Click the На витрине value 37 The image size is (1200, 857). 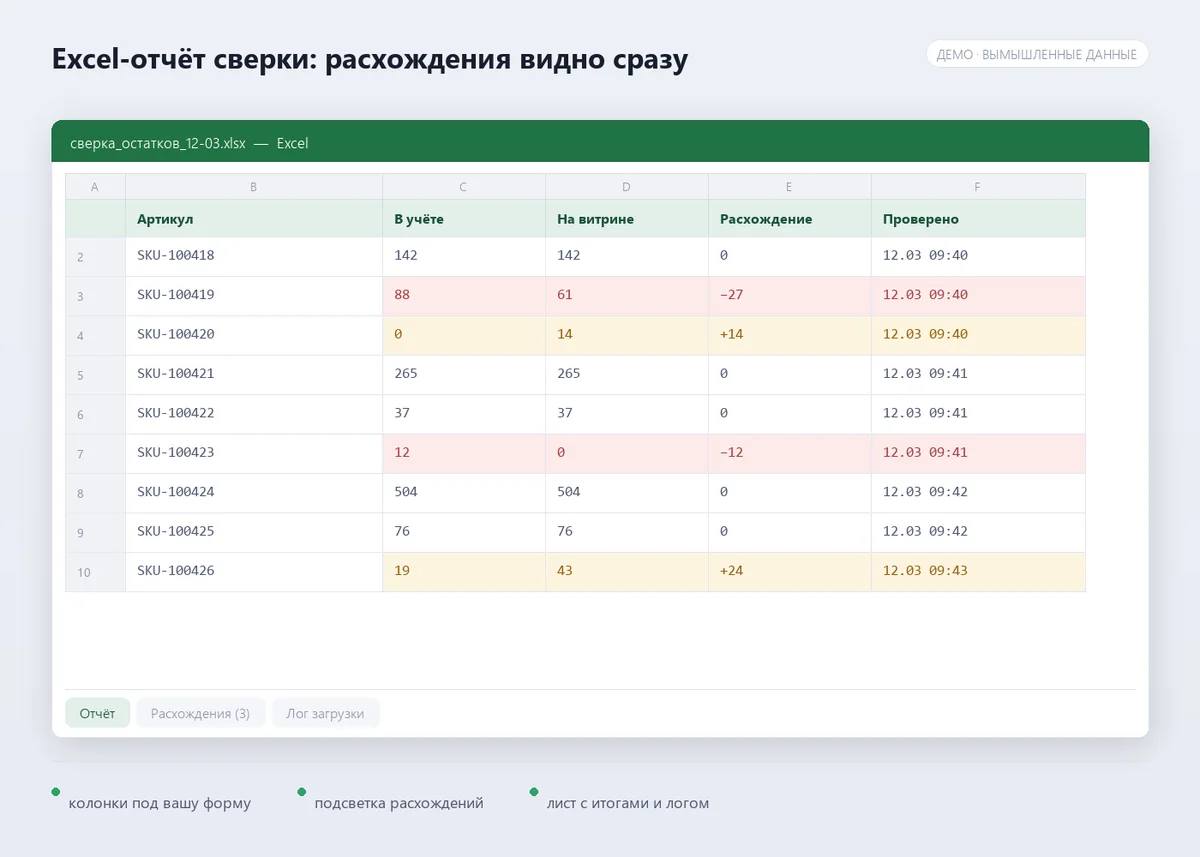(x=627, y=414)
